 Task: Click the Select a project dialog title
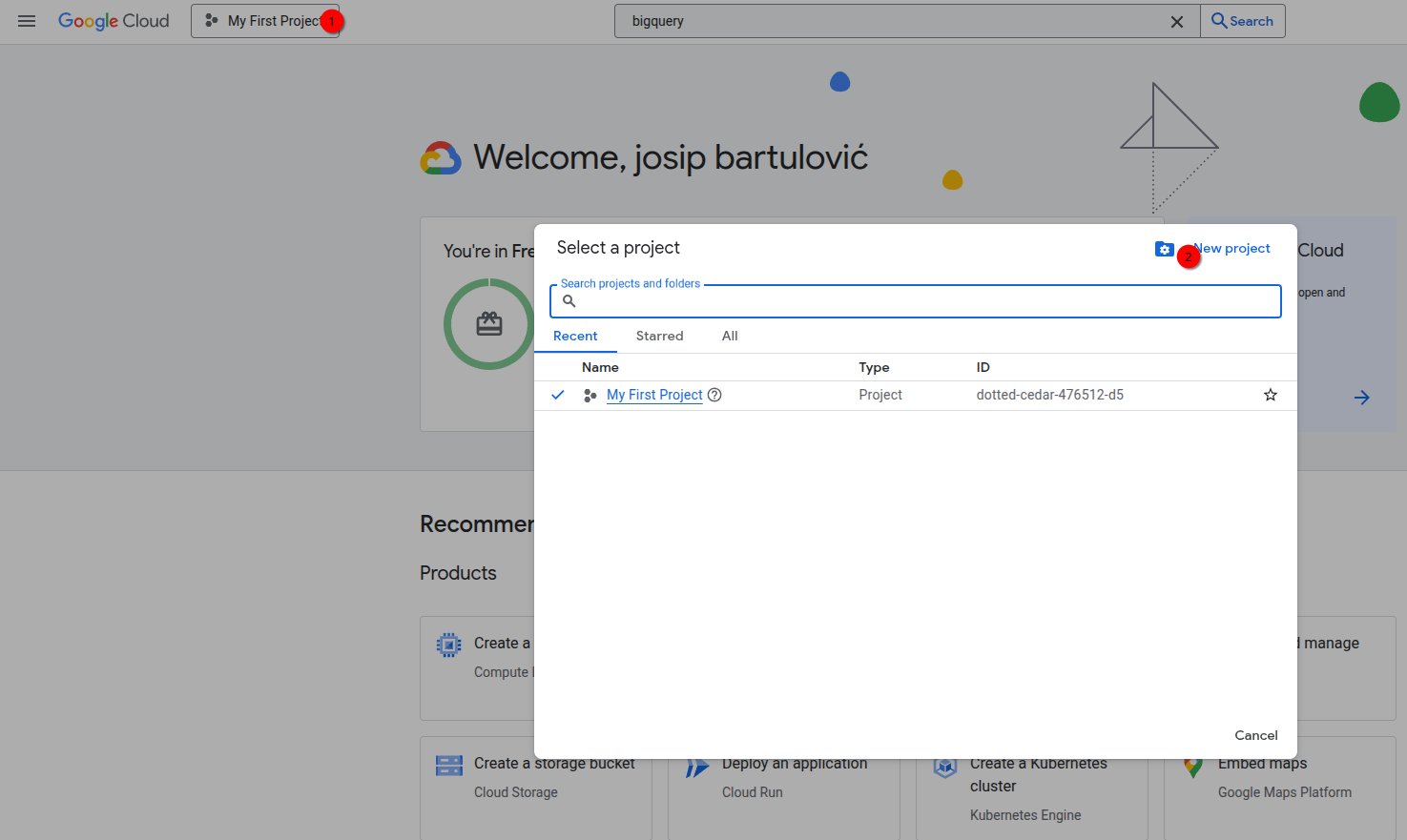click(x=618, y=248)
